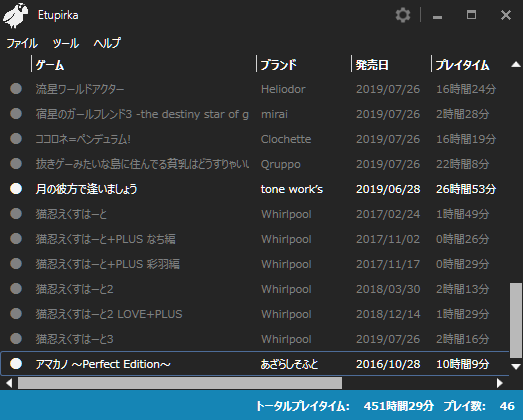Select game 抜きゲーみたいな島に住んでる row

tap(142, 164)
